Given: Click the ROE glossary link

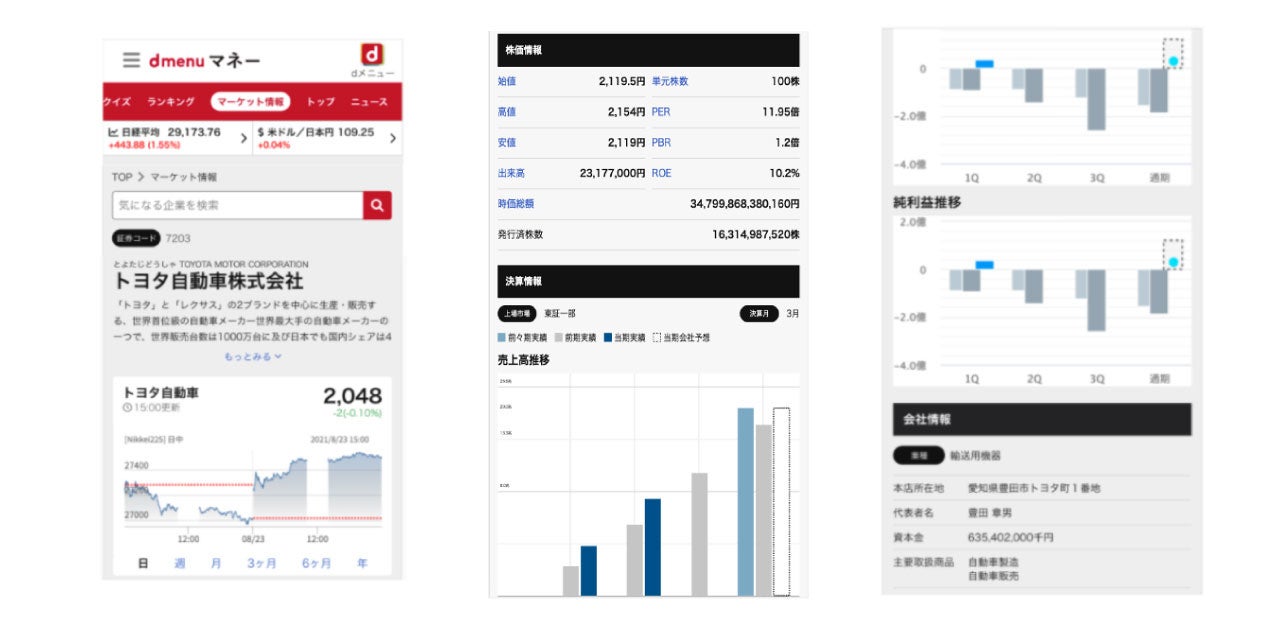Looking at the screenshot, I should 662,173.
